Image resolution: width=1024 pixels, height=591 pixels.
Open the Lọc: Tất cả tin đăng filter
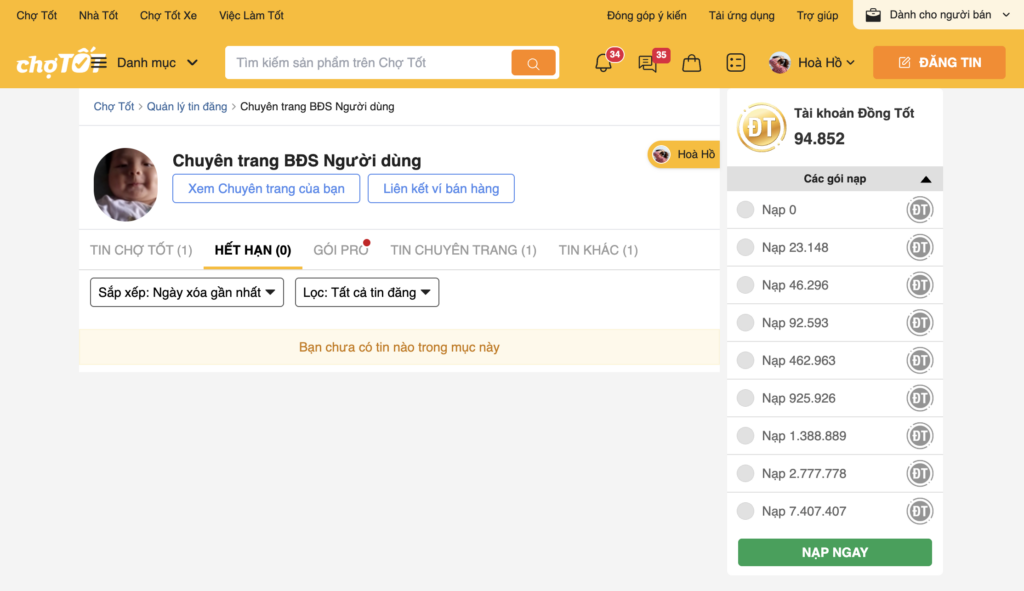[367, 292]
